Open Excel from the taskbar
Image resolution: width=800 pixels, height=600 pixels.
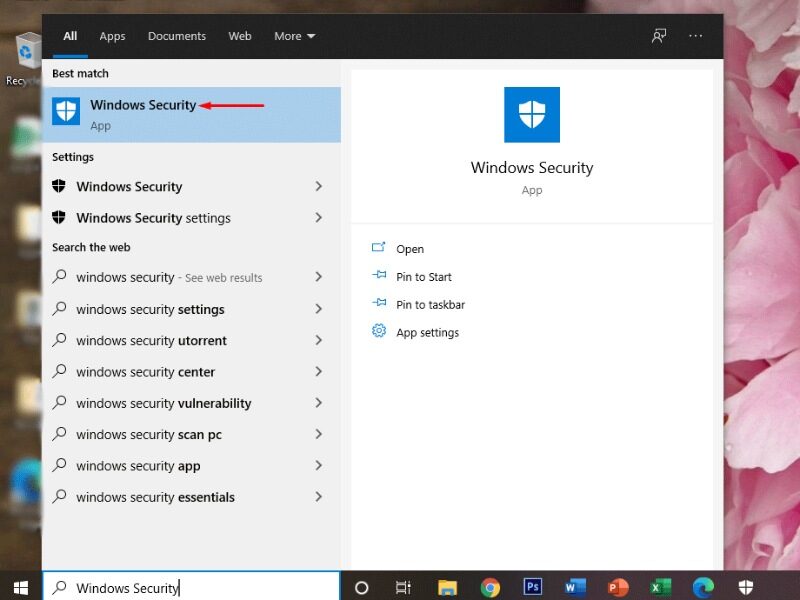tap(661, 587)
